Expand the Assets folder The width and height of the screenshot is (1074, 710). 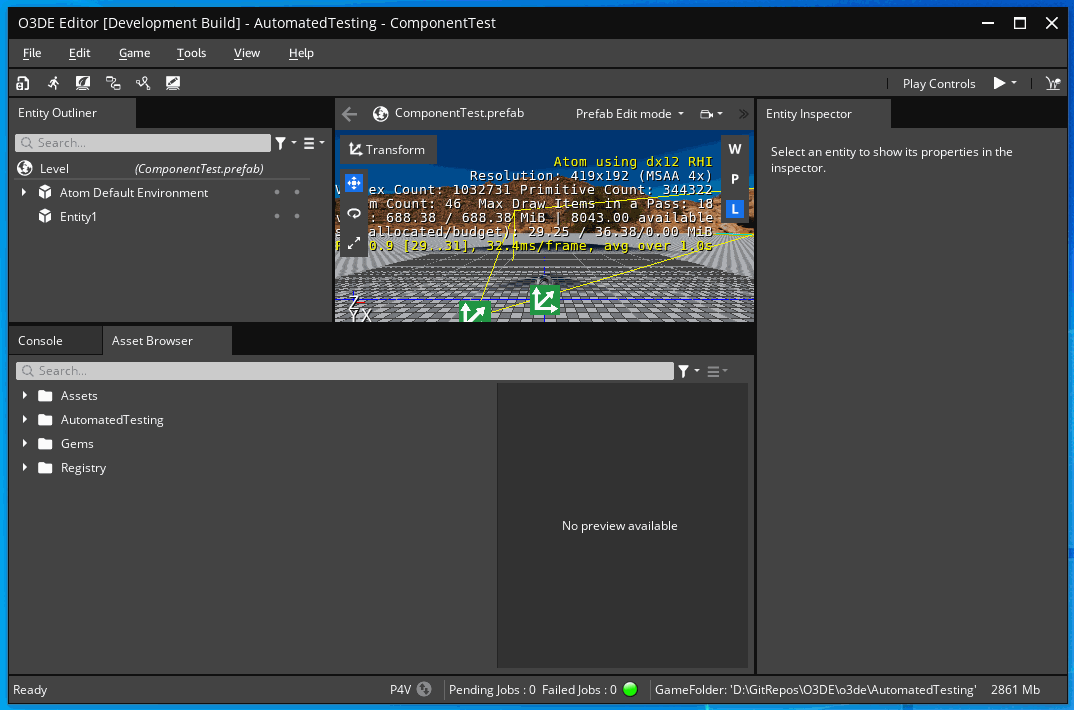coord(25,396)
